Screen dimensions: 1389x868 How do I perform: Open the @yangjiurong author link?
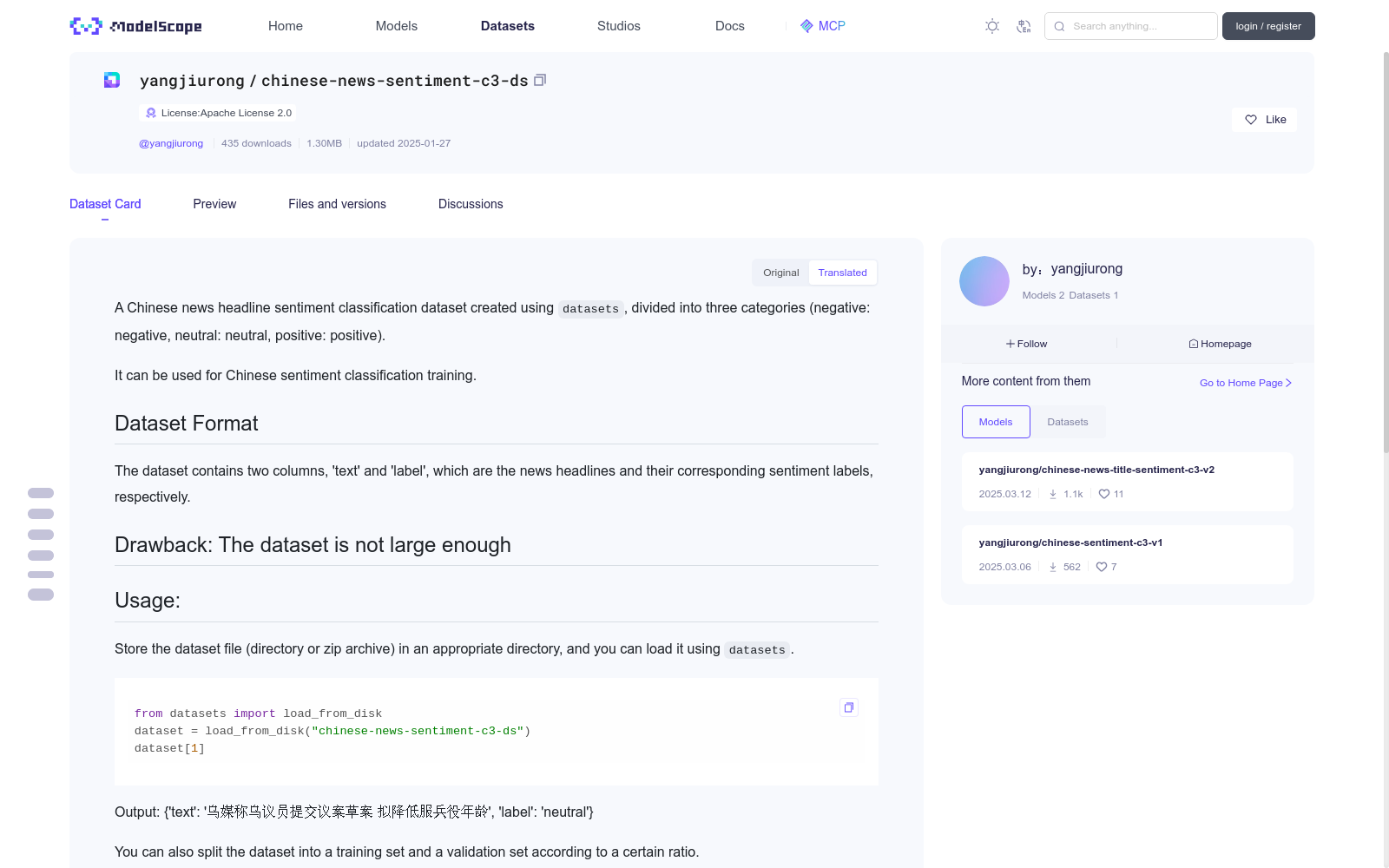tap(171, 143)
